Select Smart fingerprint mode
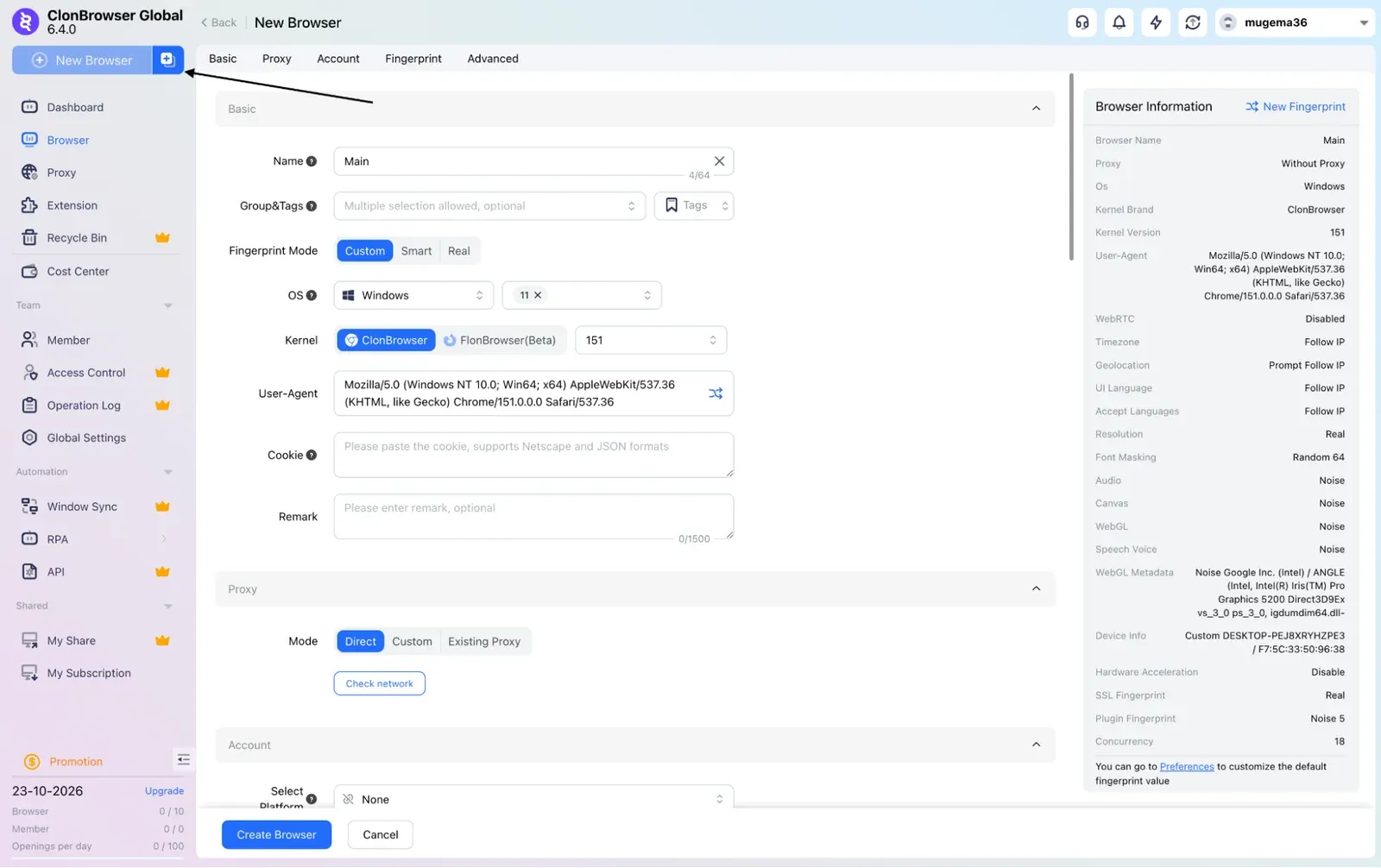Screen dimensions: 1381x868 [x=416, y=251]
